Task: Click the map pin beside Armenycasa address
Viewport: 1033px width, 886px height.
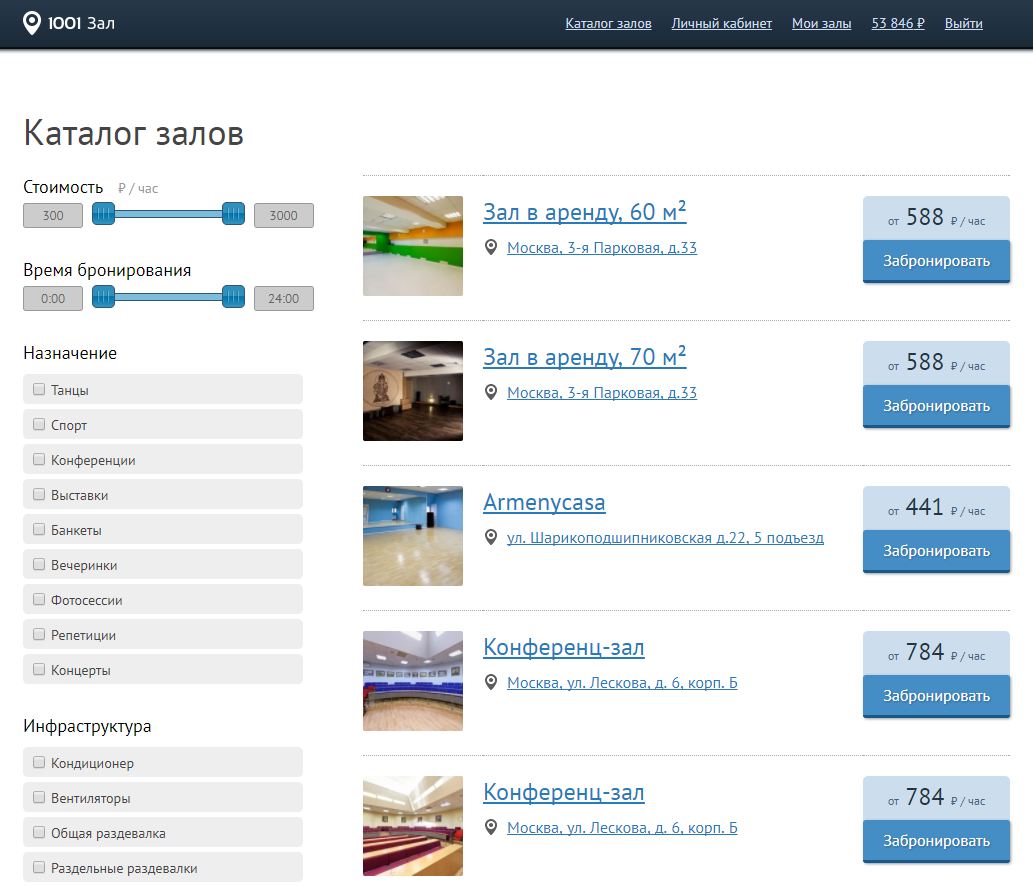Action: [x=491, y=538]
